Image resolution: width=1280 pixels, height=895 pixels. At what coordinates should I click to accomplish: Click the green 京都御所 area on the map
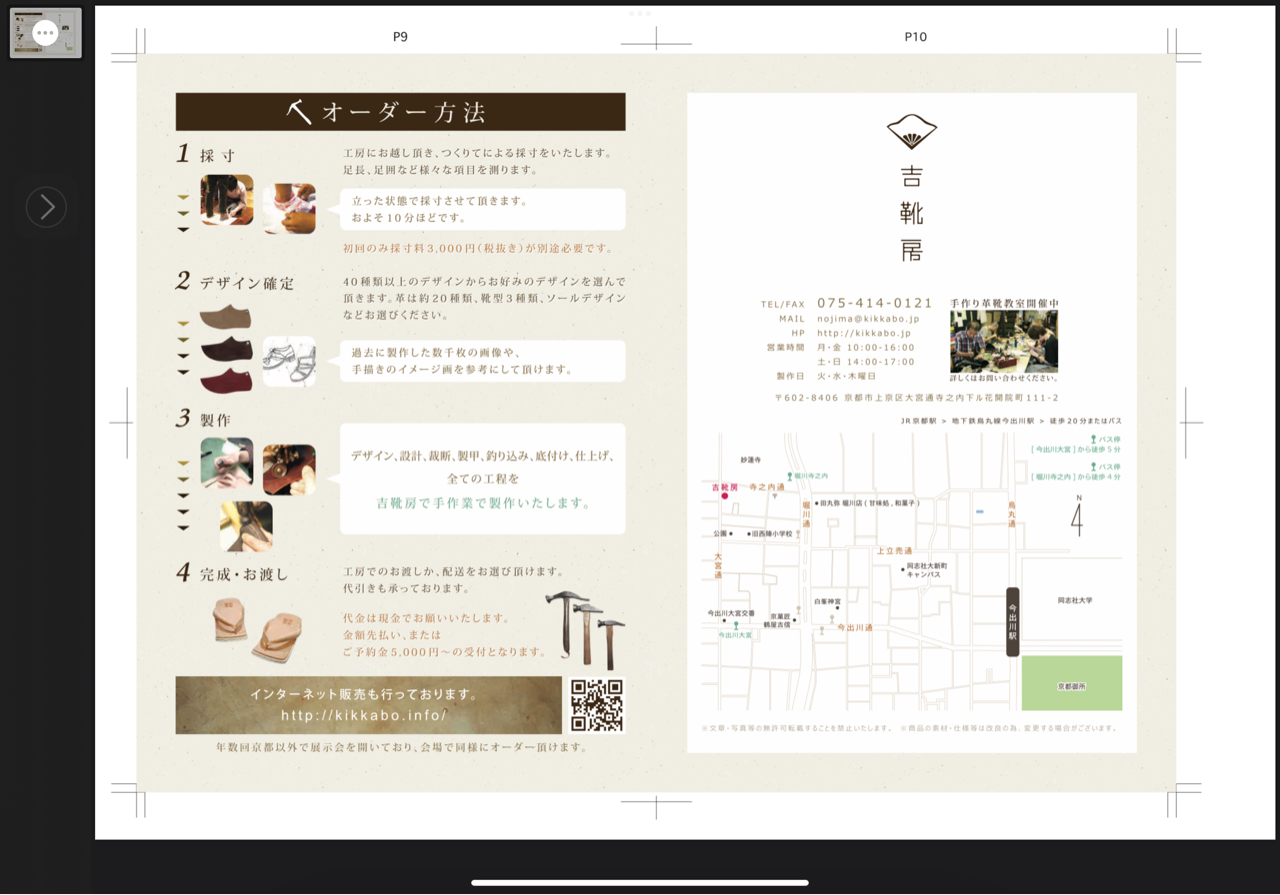[1072, 683]
